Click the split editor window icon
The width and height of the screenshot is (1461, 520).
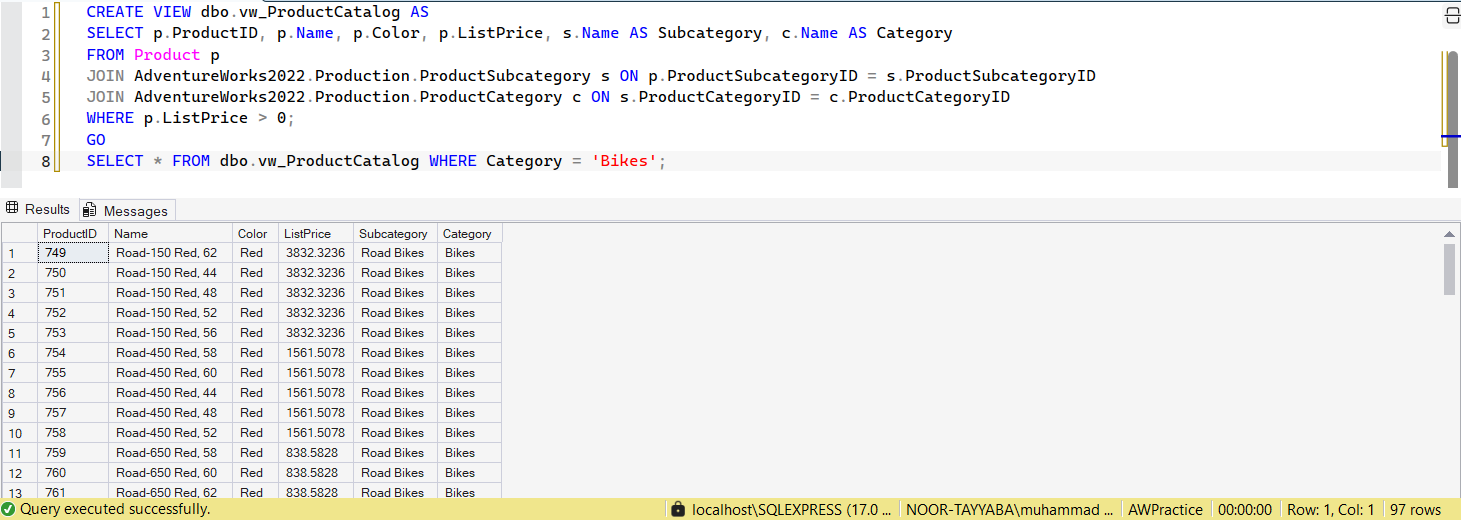(x=1452, y=16)
